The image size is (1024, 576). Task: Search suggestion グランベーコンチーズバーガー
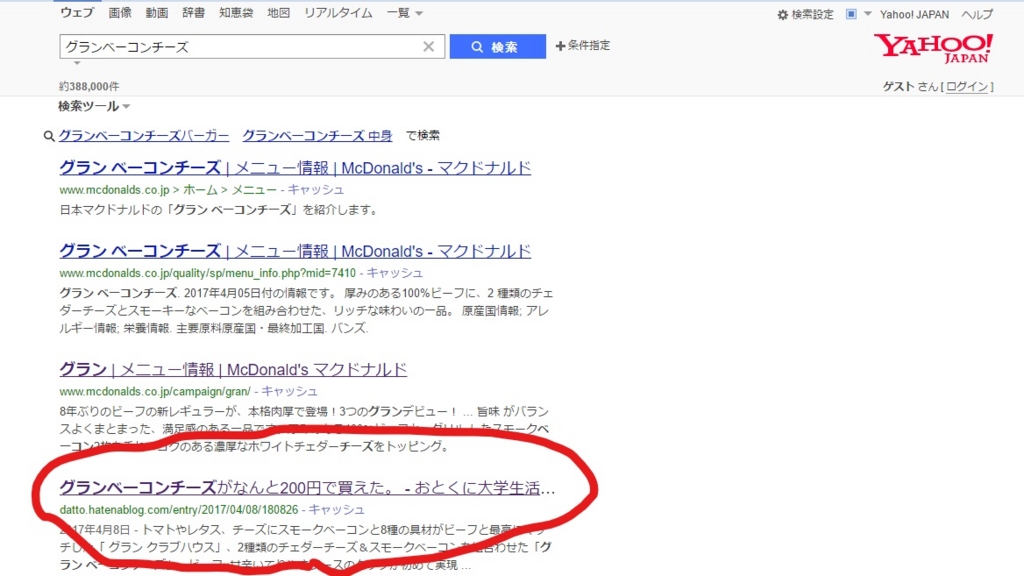click(144, 135)
